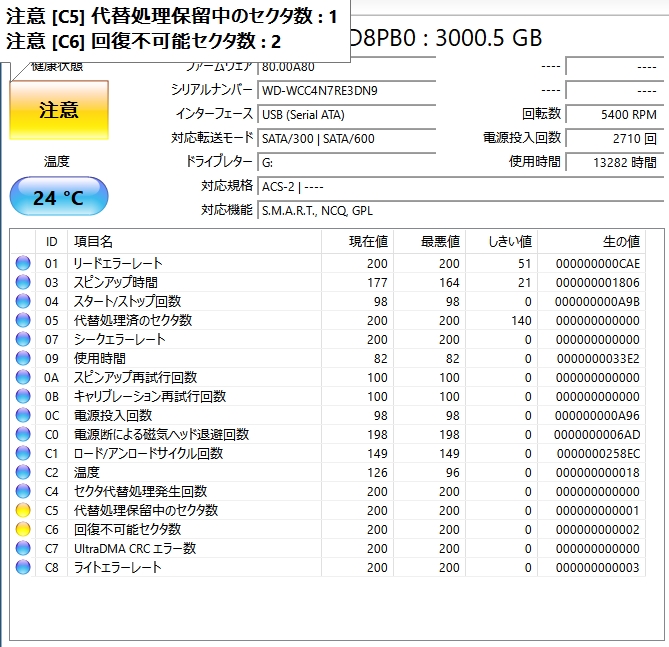This screenshot has width=669, height=647.
Task: Select the row name スピンアップ時間
Action: [116, 282]
